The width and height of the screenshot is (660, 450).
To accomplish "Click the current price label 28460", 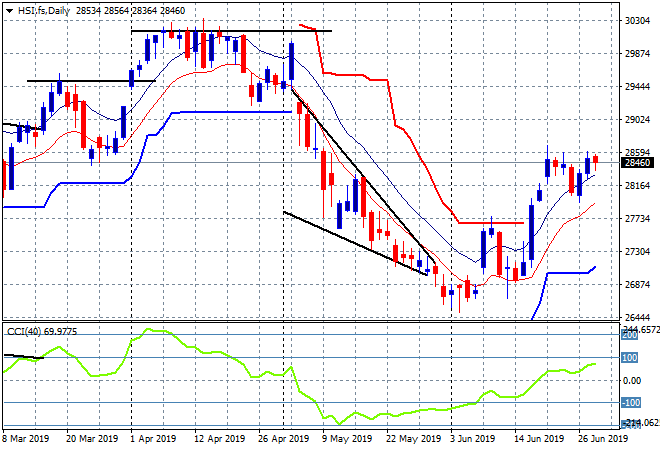I will pos(637,162).
